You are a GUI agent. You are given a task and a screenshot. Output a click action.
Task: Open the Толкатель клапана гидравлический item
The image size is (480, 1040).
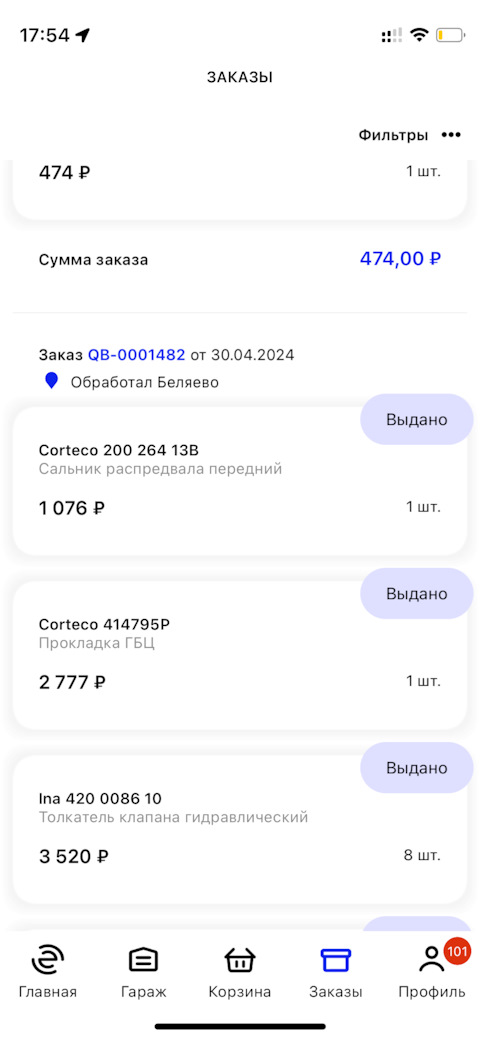tap(240, 829)
